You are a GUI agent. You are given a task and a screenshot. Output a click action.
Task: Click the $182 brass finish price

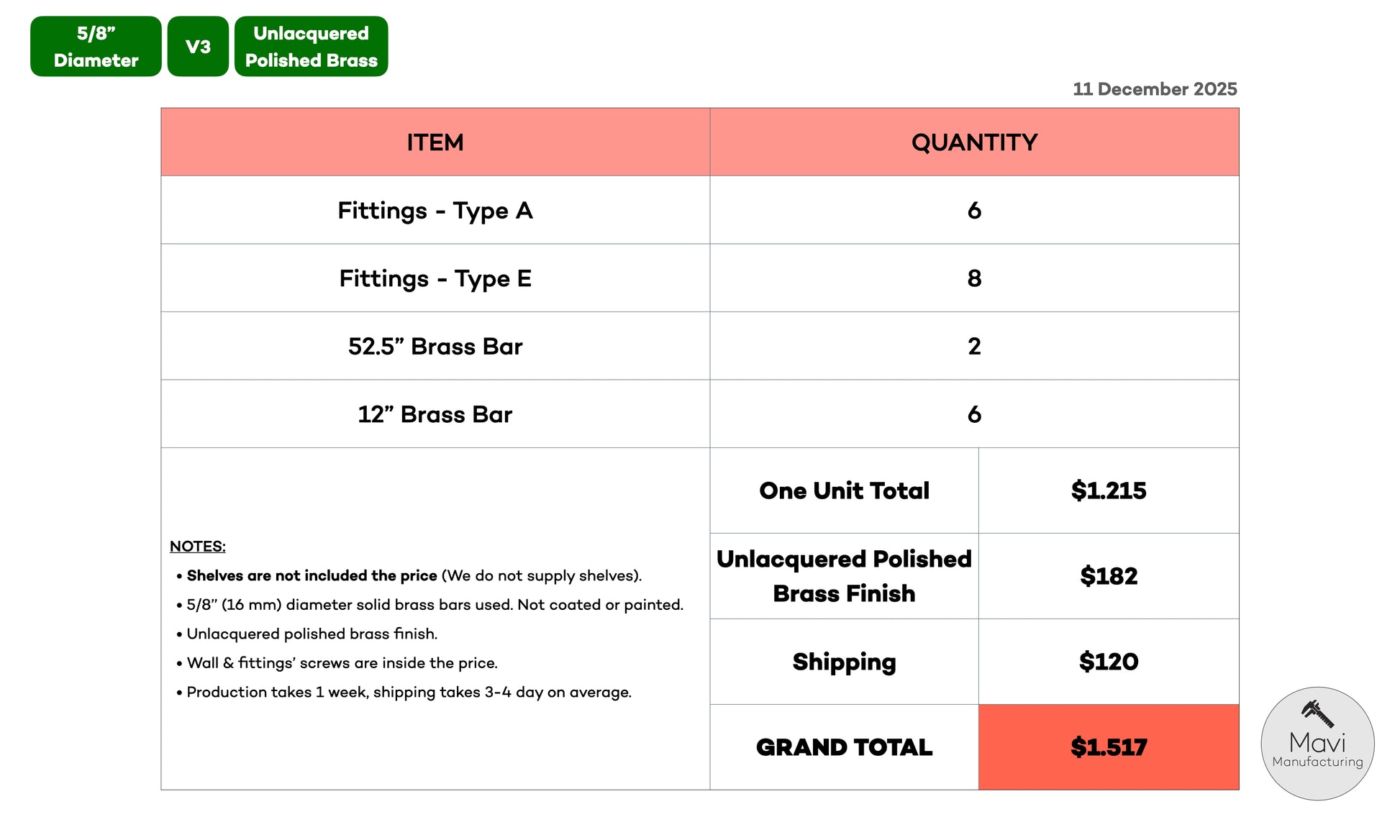[1108, 576]
